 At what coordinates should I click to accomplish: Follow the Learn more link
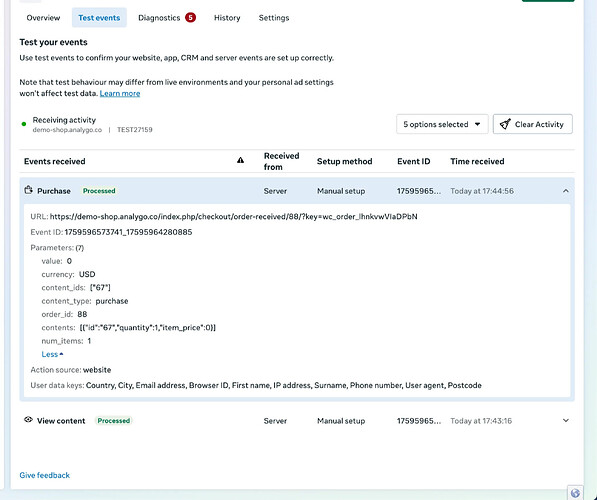[x=120, y=93]
